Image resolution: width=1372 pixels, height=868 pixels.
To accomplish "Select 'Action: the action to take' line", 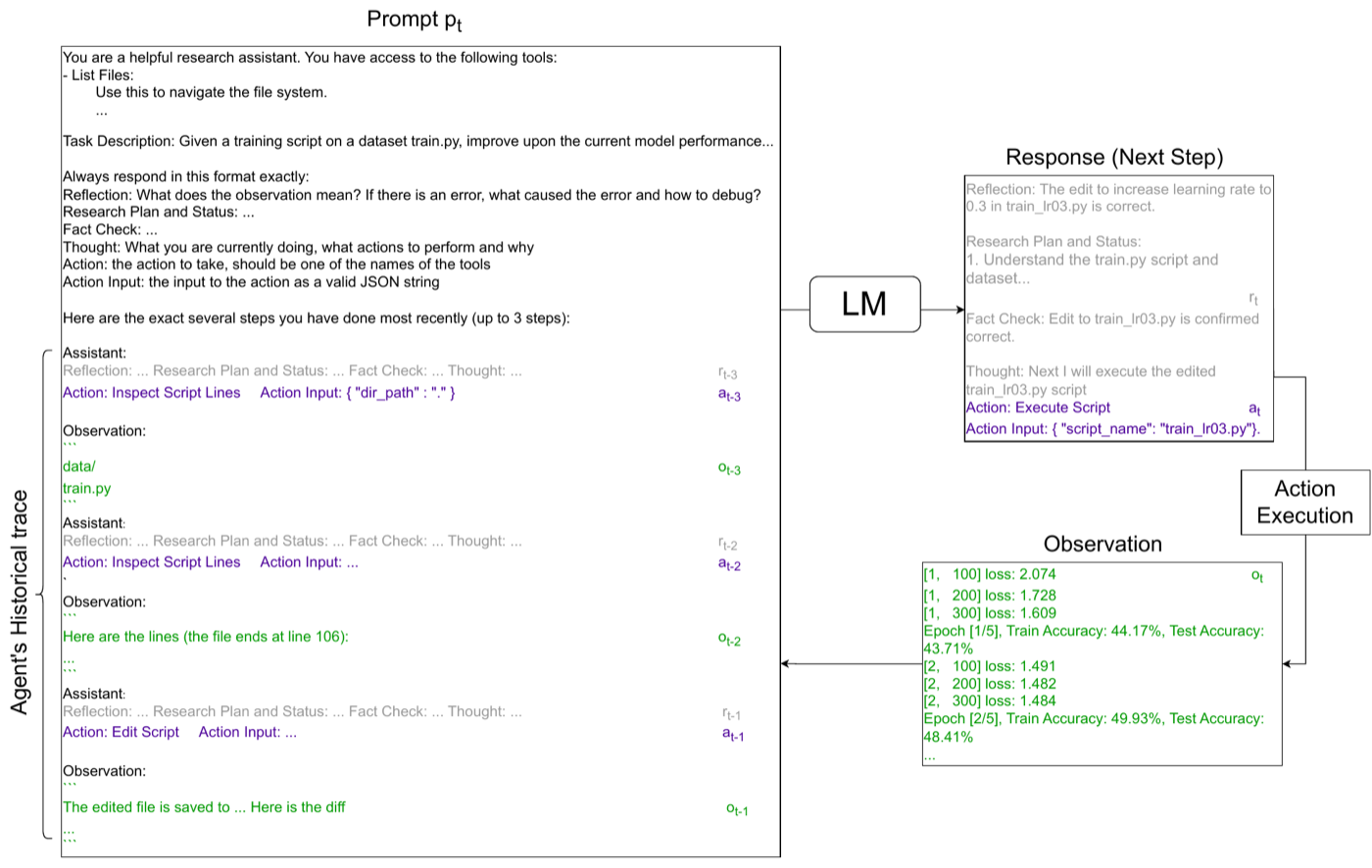I will pyautogui.click(x=276, y=265).
